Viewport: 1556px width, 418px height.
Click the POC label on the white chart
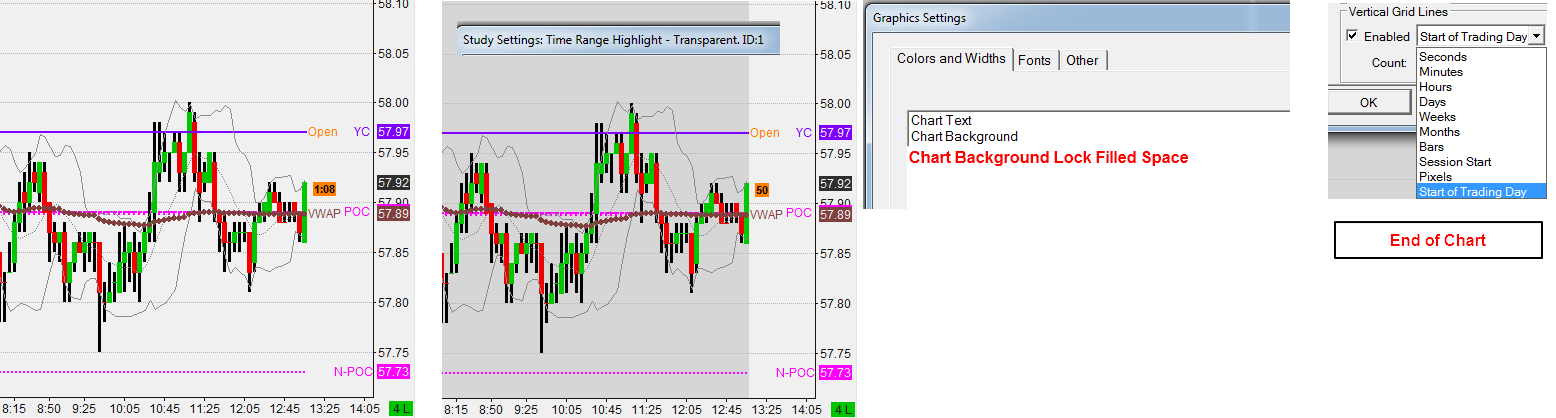point(357,212)
